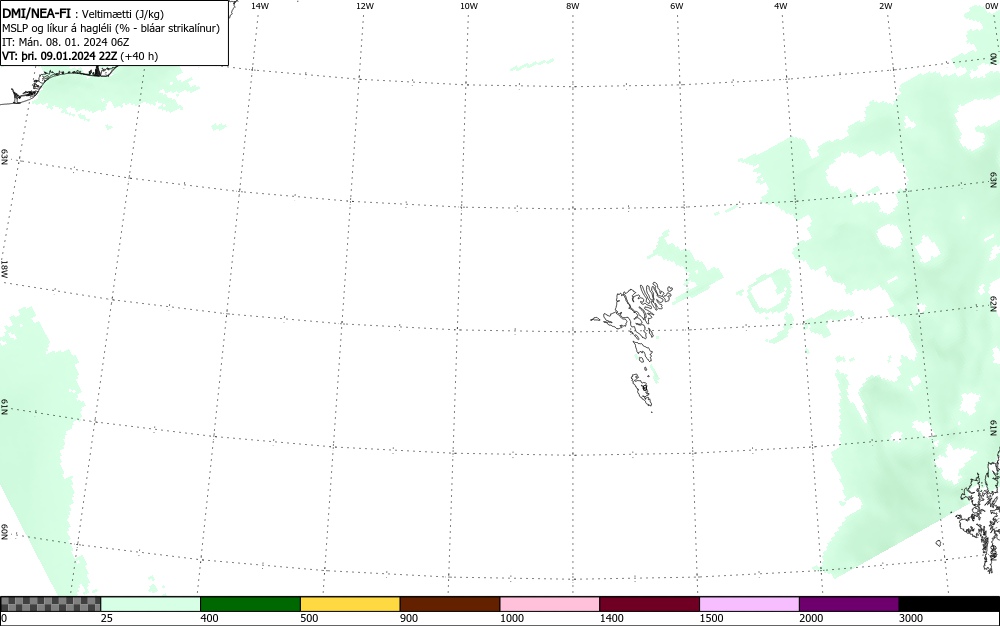Viewport: 1000px width, 626px height.
Task: Click the purple legend swatch
Action: tap(849, 604)
